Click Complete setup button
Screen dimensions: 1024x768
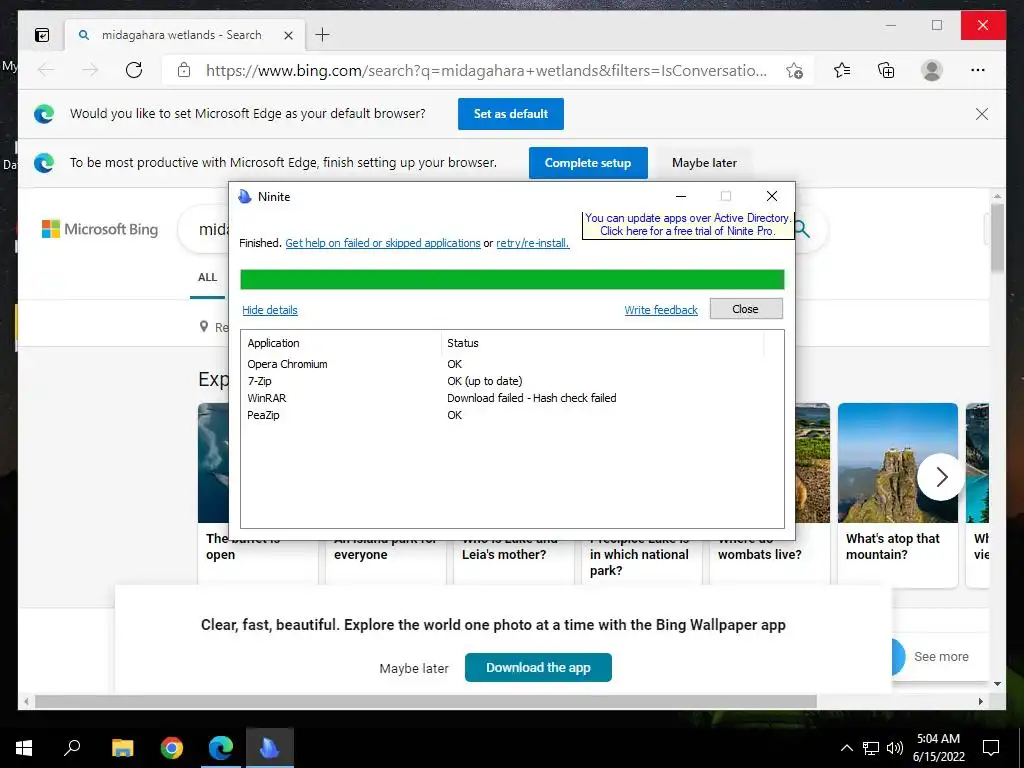588,163
